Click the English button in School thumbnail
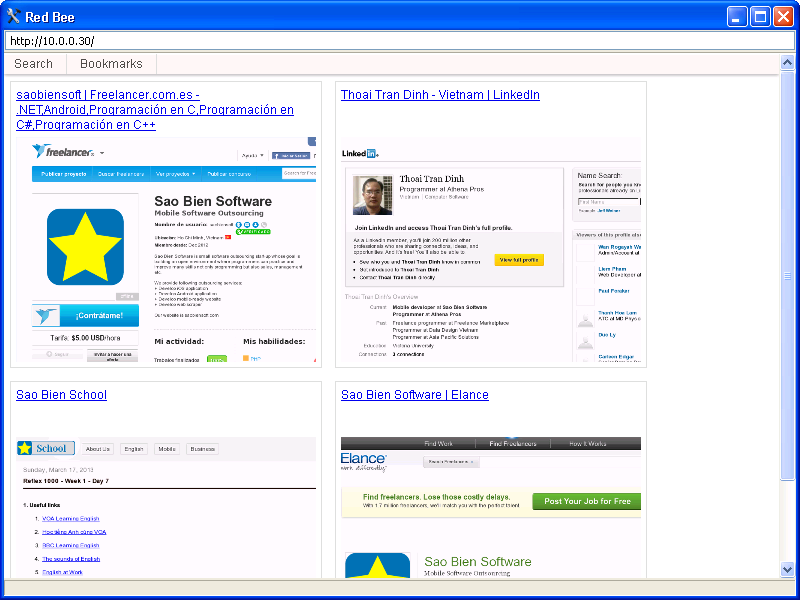Image resolution: width=800 pixels, height=600 pixels. click(x=134, y=449)
